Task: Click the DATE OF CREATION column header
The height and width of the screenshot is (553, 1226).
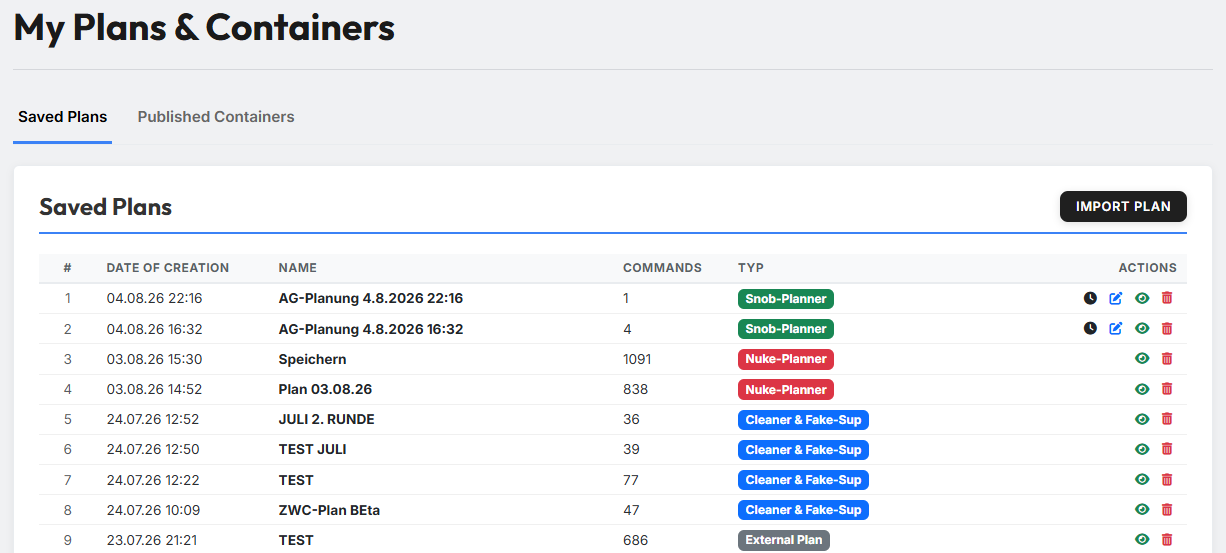Action: (168, 268)
